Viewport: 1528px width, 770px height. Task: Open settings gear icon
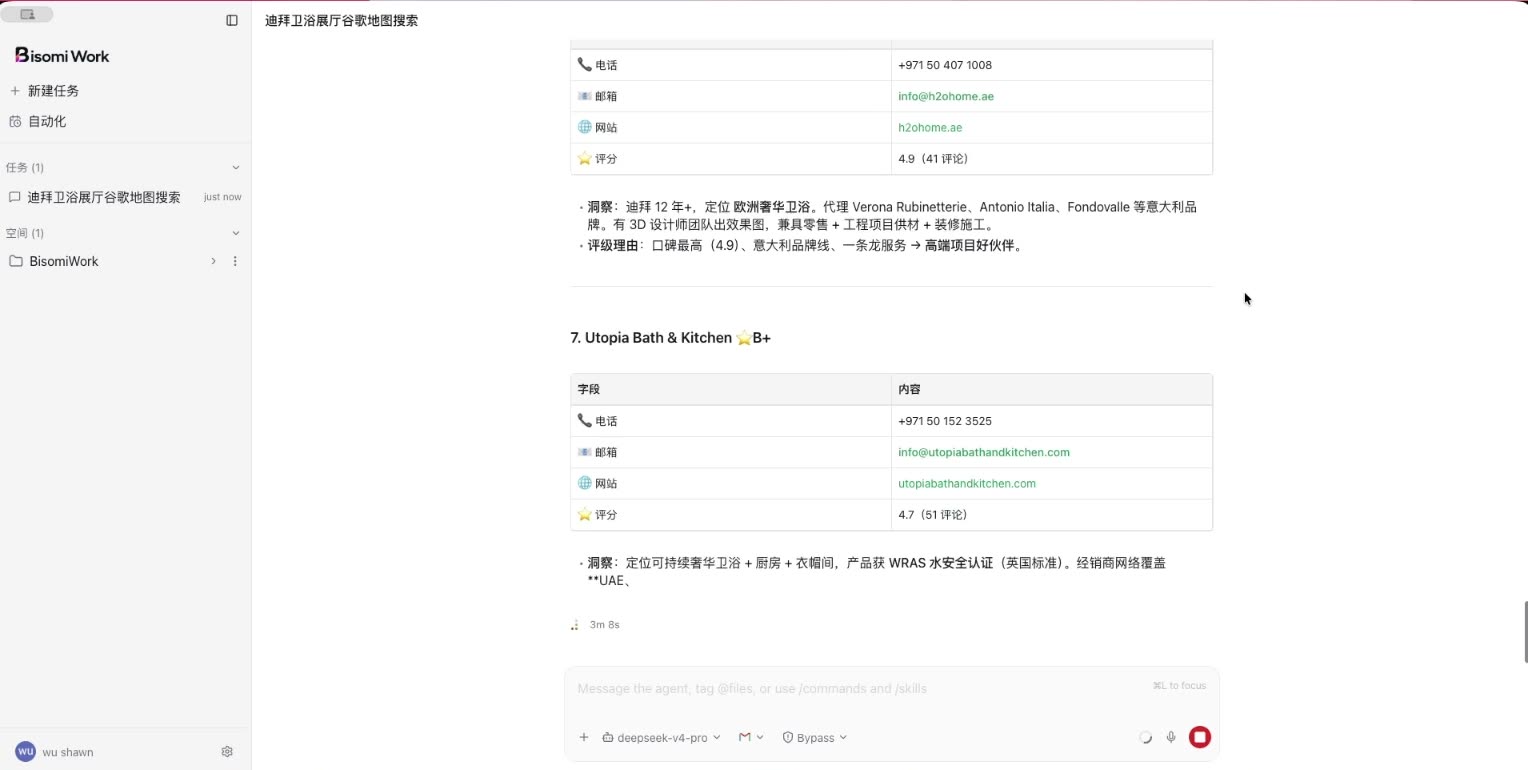point(227,752)
